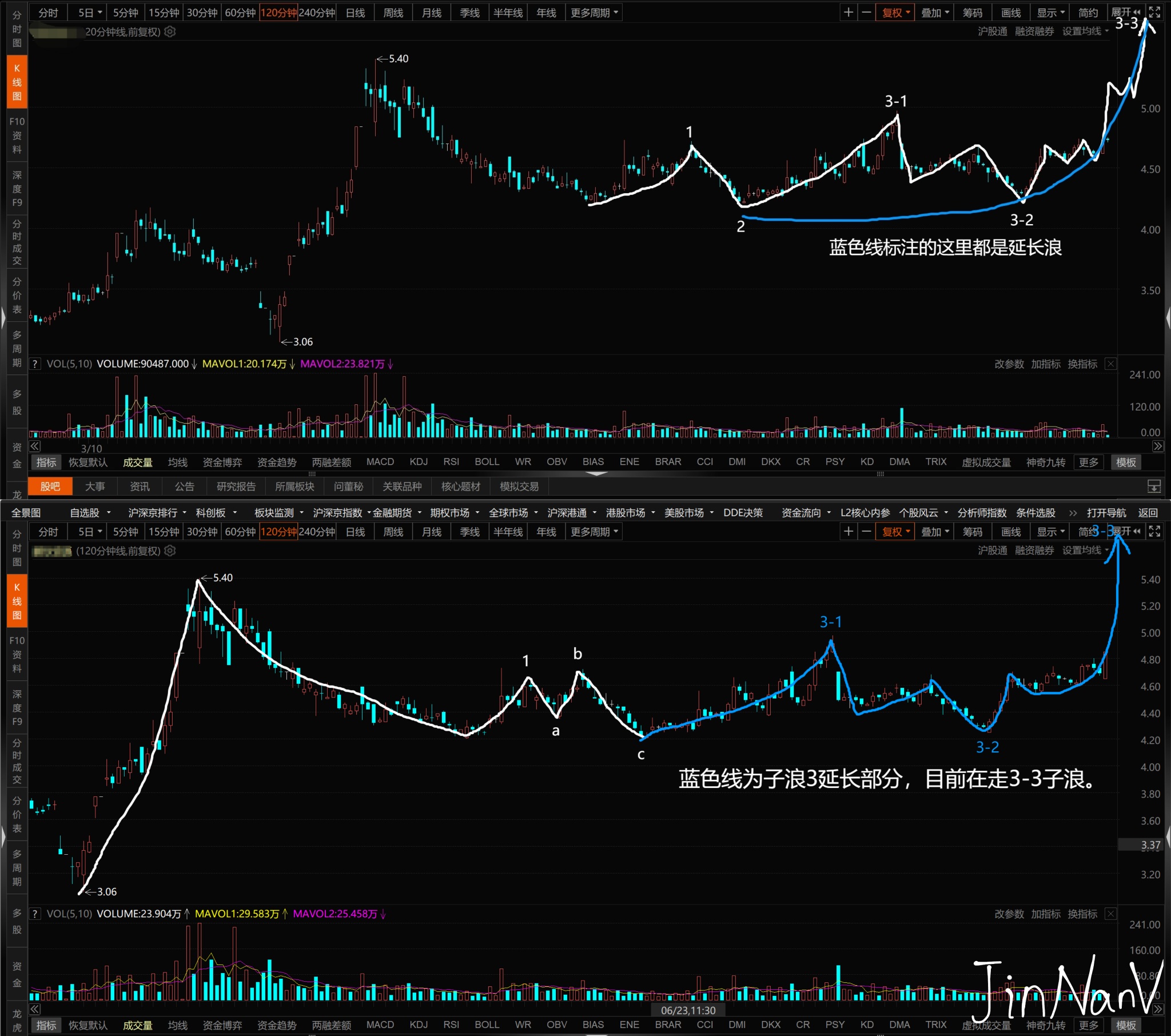Click zoom-in plus icon in lower chart toolbar
The width and height of the screenshot is (1171, 1036).
848,532
